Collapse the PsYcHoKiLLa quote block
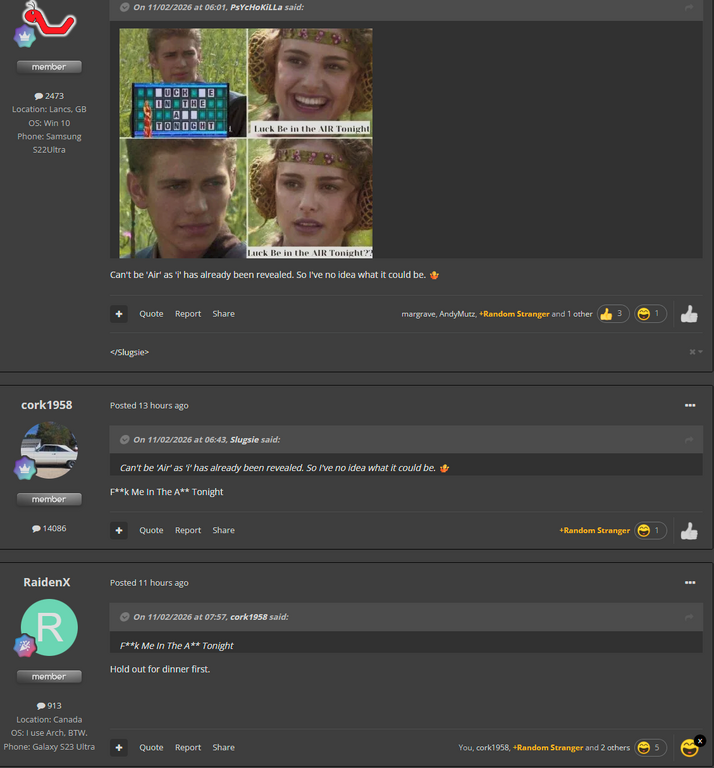Image resolution: width=714 pixels, height=768 pixels. click(x=125, y=7)
